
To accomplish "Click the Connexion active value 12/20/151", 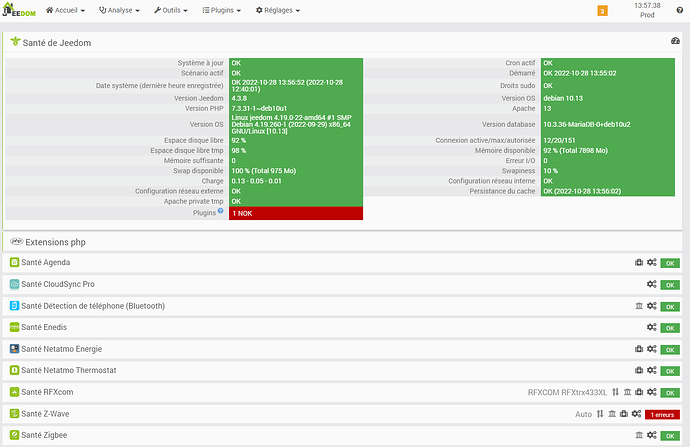I will 559,140.
